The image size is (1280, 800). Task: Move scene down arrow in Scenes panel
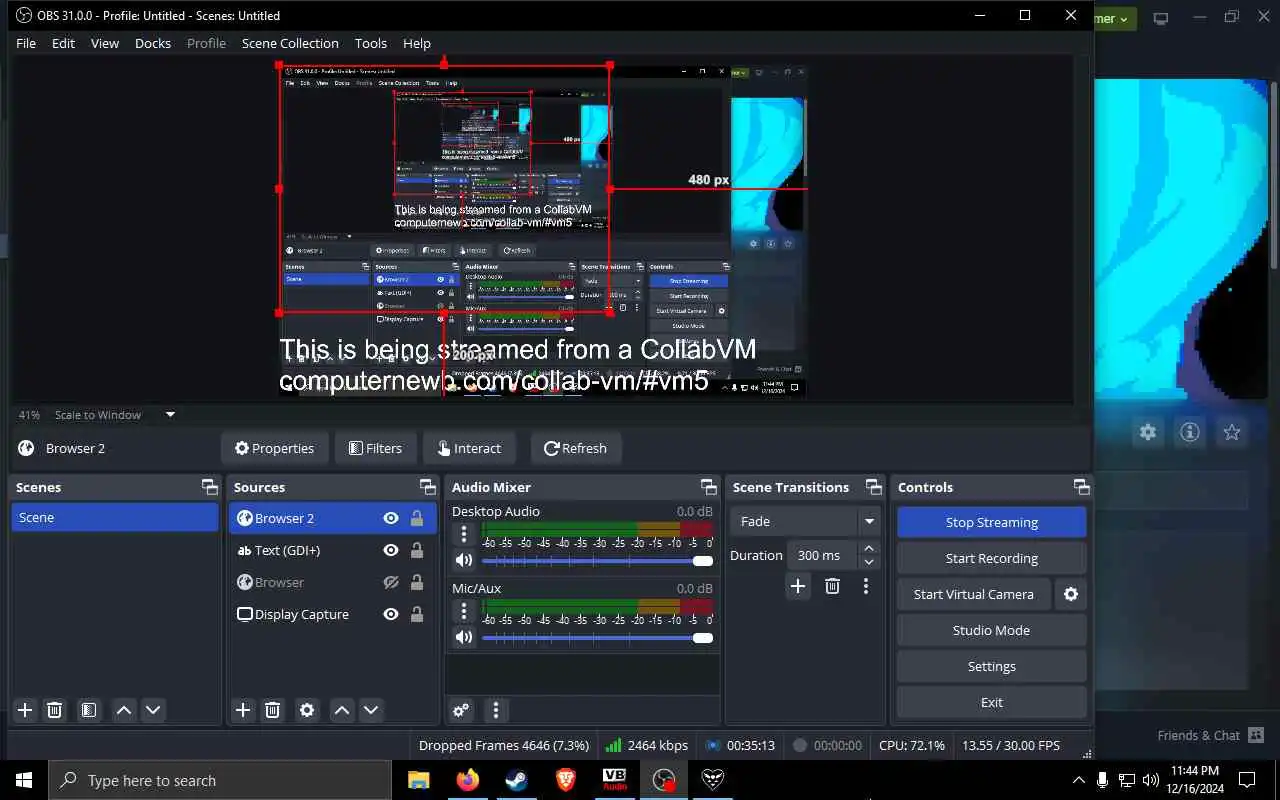[x=153, y=710]
